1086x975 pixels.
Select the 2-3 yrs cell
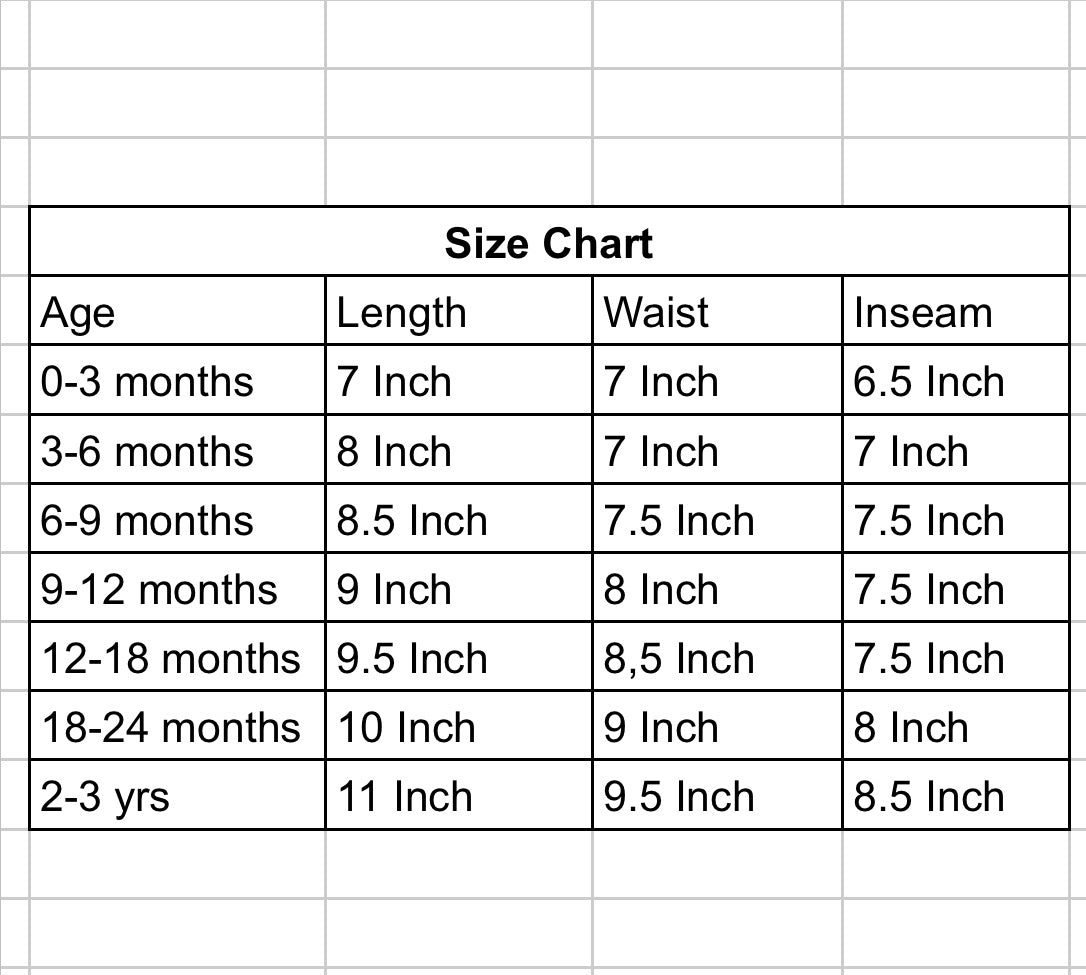178,794
